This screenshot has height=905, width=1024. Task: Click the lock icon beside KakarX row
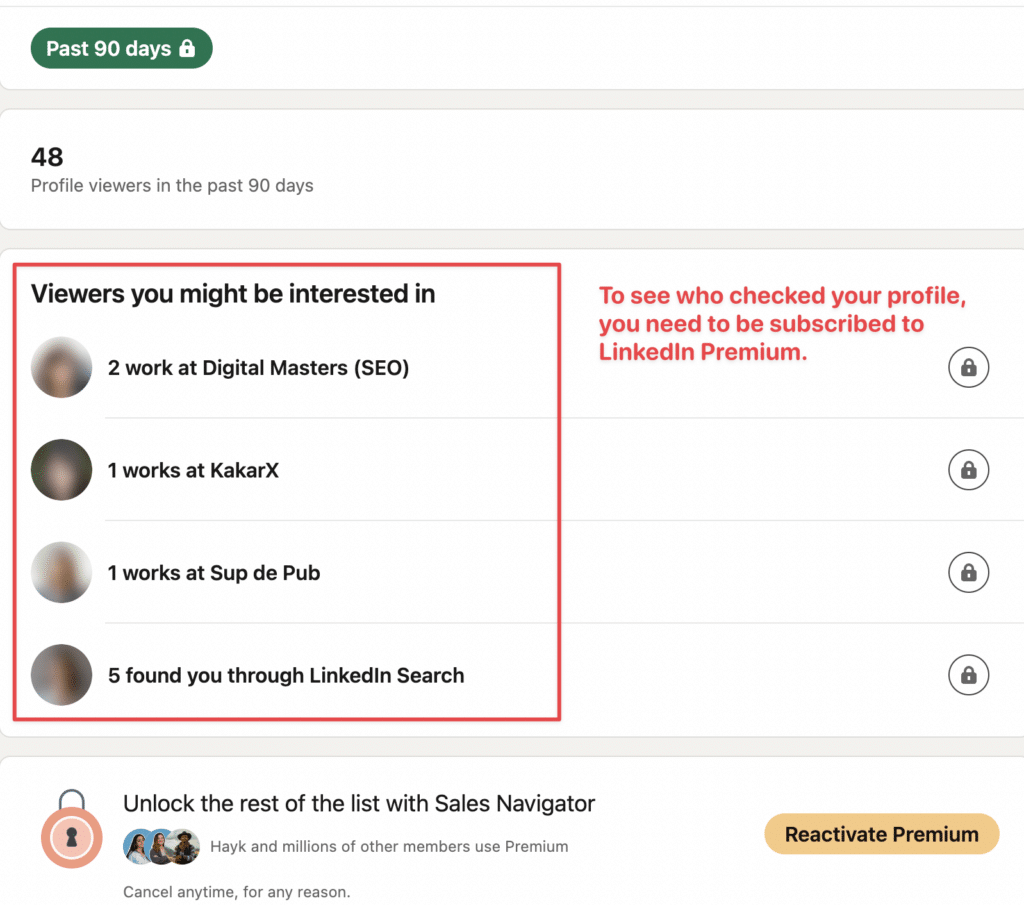(x=968, y=469)
